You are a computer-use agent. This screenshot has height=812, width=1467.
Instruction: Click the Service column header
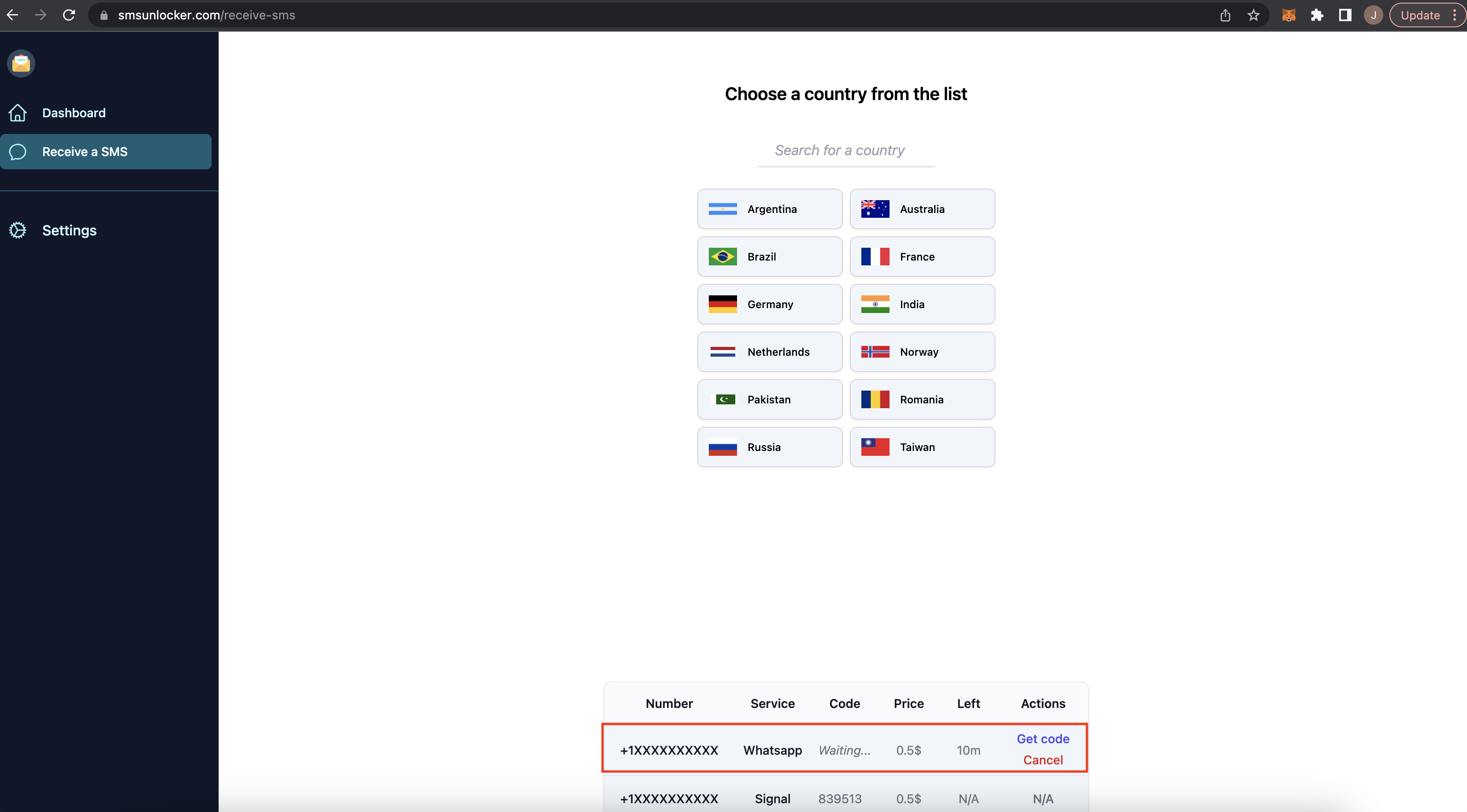point(772,704)
